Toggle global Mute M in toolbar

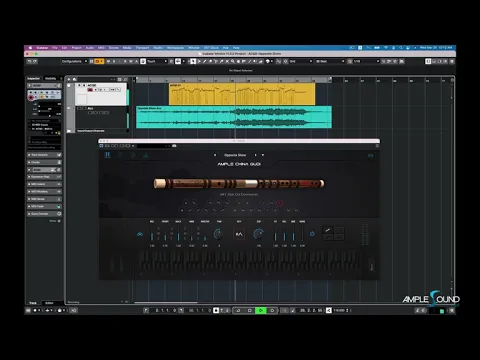point(108,61)
